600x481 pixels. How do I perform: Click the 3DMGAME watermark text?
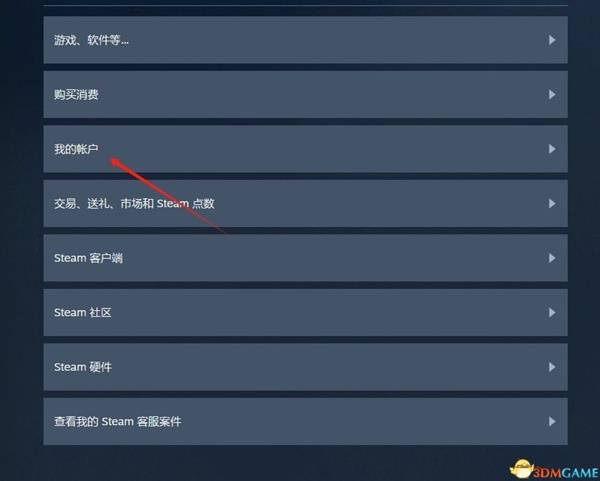(567, 473)
